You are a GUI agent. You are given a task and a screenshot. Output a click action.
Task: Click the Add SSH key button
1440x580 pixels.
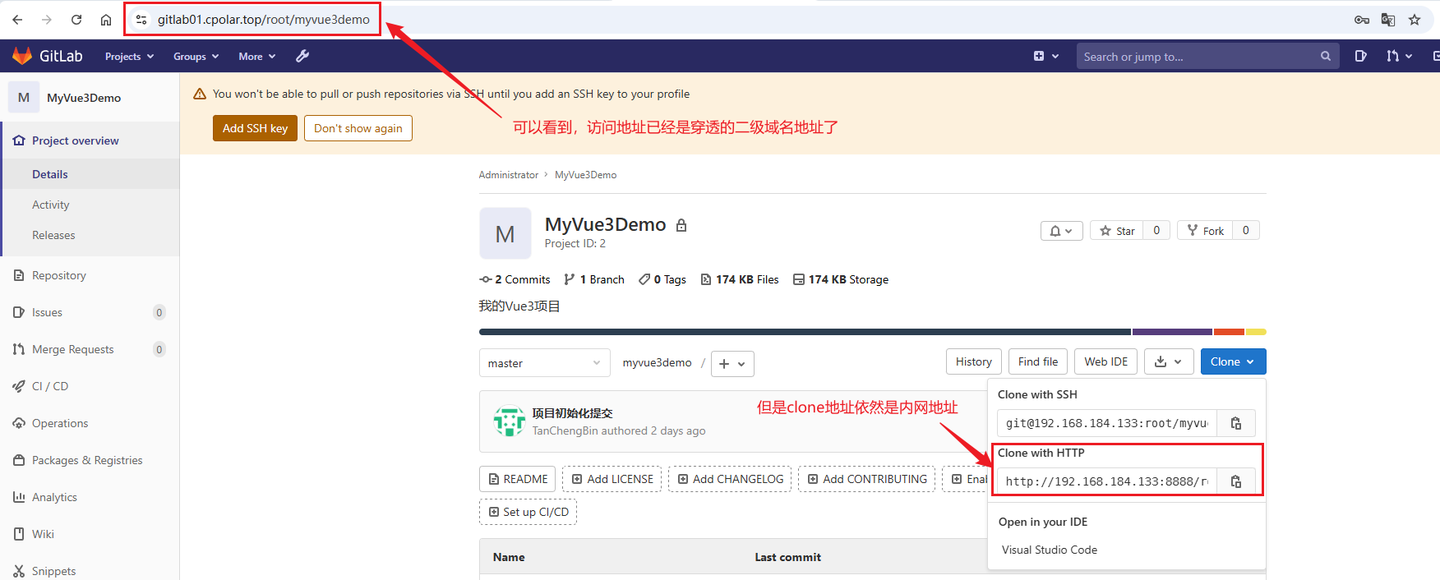[254, 128]
